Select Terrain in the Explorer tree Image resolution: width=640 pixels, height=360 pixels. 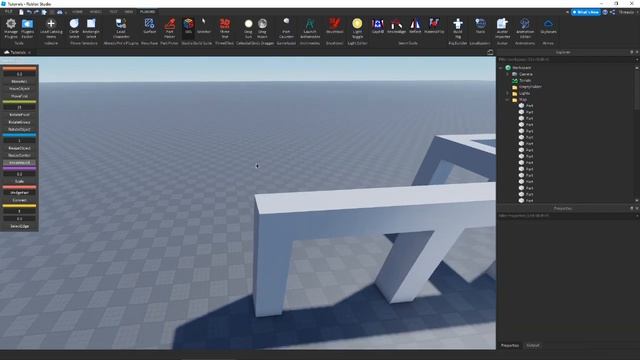pyautogui.click(x=525, y=80)
